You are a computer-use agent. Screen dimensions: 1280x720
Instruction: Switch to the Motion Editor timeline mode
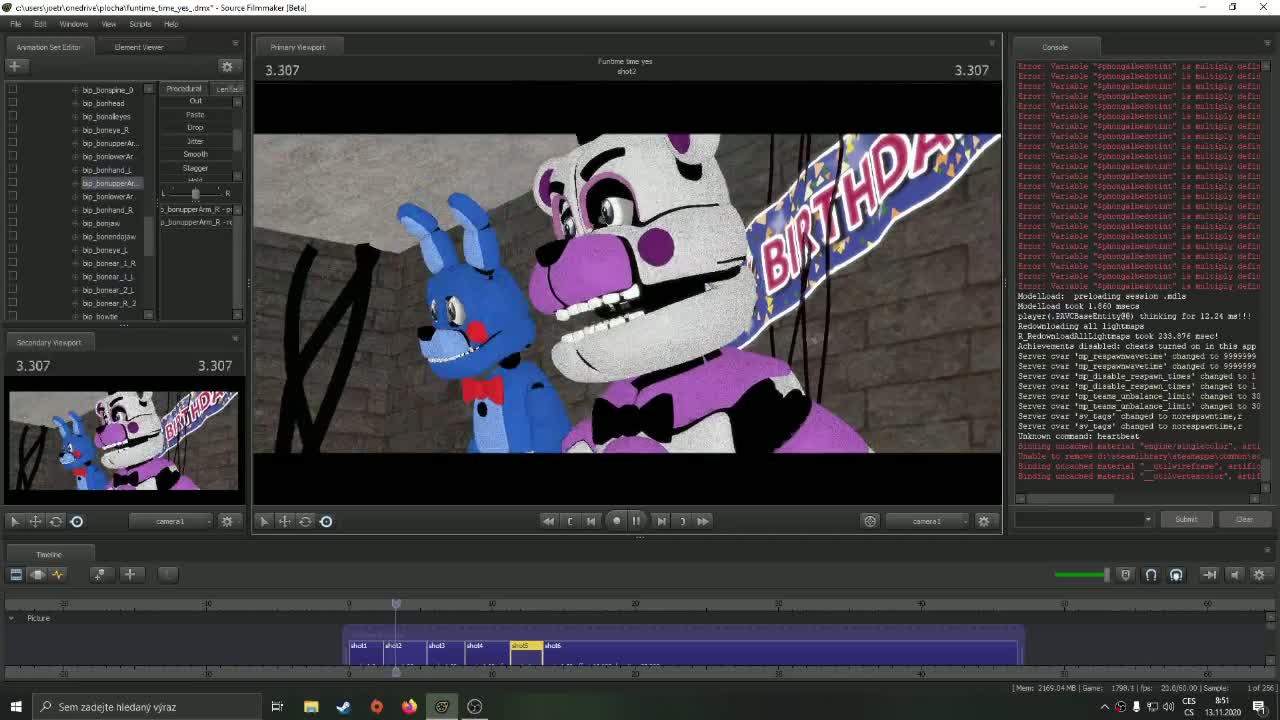pos(37,574)
